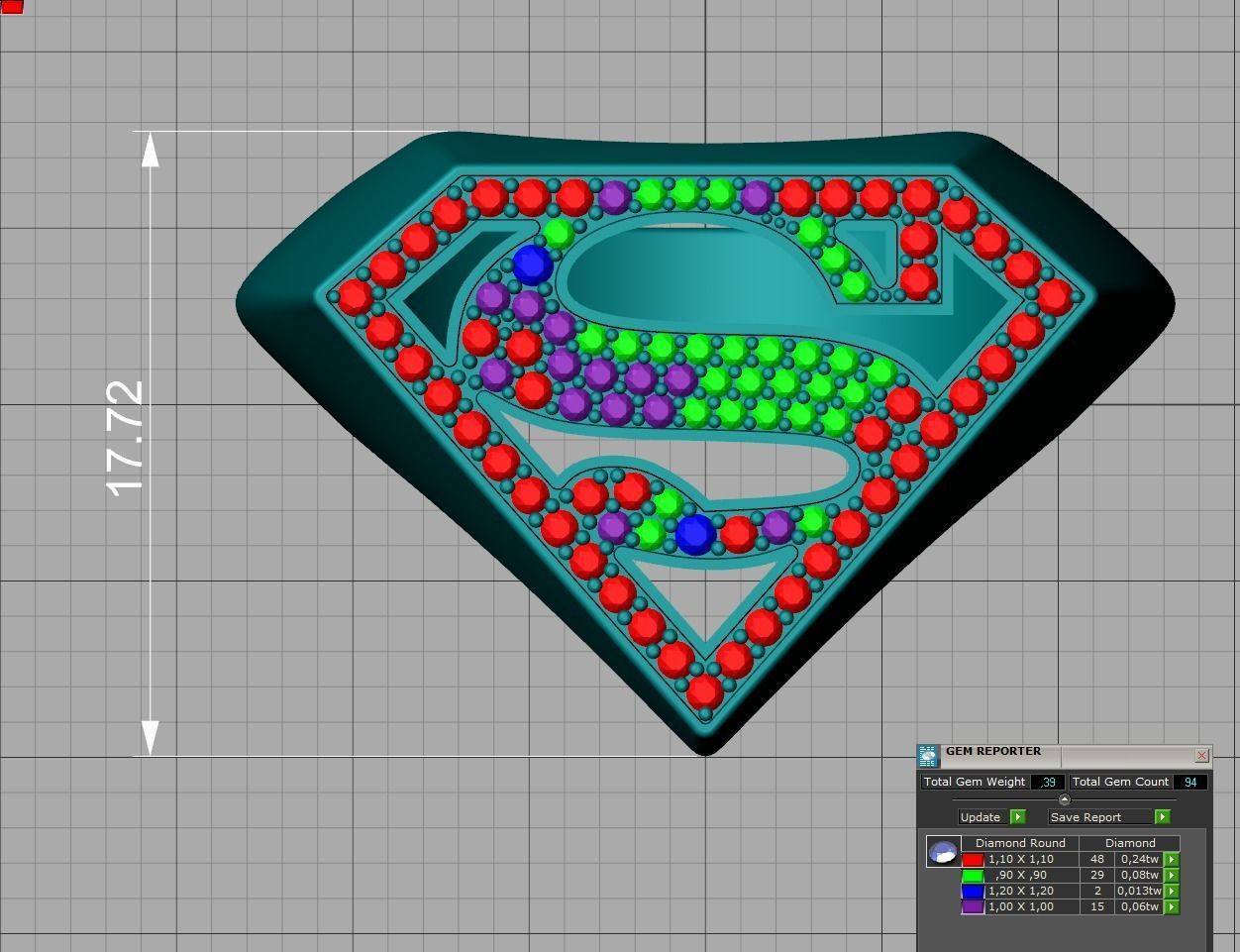Click the count cell '15'

point(1097,906)
